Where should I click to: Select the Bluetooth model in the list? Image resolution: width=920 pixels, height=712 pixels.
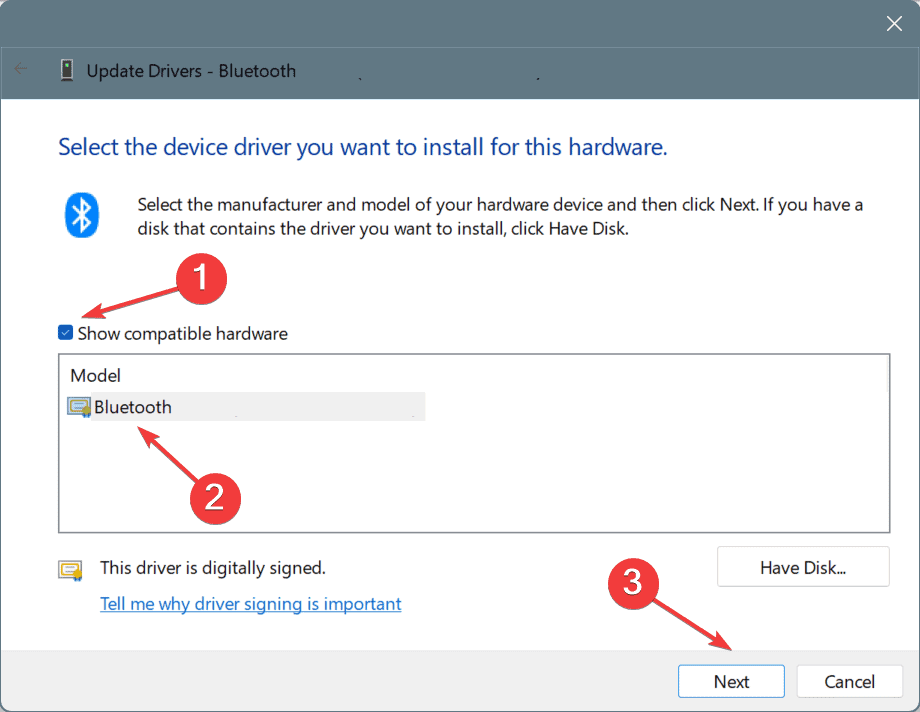pos(133,407)
